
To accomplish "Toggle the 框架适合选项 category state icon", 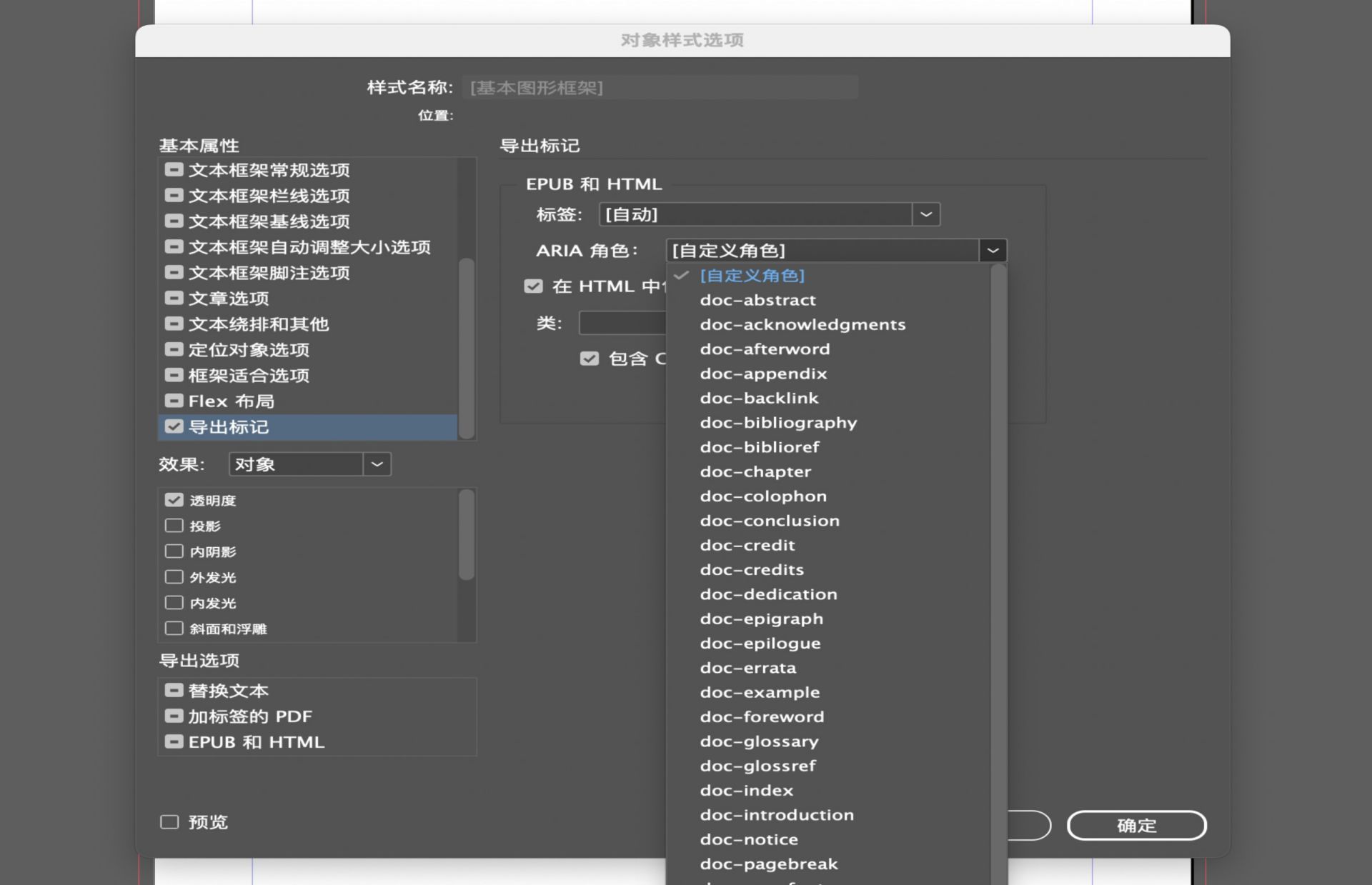I will (x=174, y=375).
